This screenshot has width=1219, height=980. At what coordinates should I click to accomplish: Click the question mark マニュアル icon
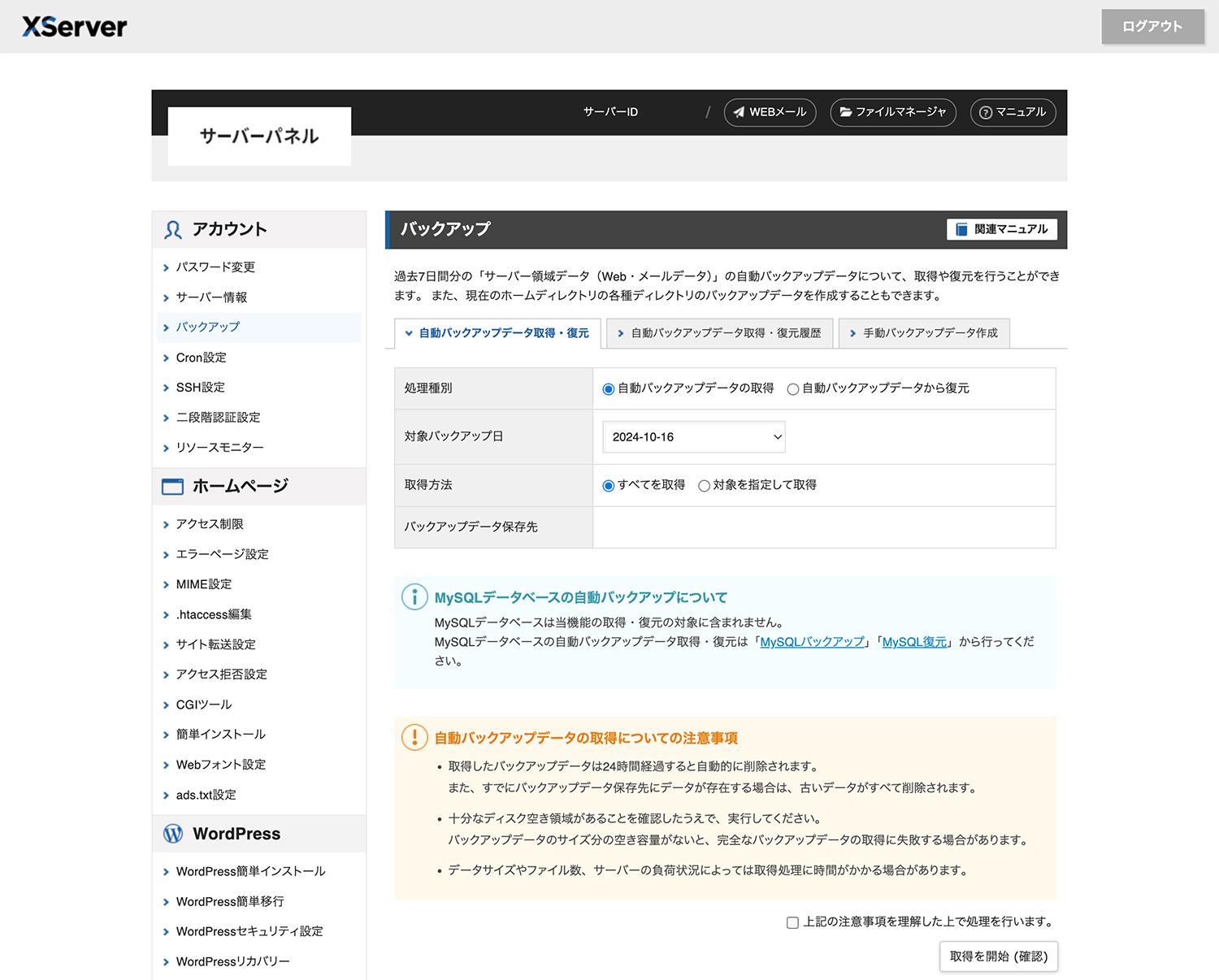pyautogui.click(x=986, y=112)
